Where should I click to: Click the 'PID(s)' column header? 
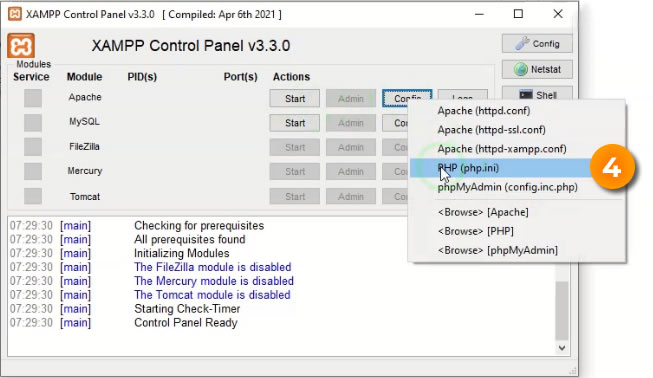(142, 77)
